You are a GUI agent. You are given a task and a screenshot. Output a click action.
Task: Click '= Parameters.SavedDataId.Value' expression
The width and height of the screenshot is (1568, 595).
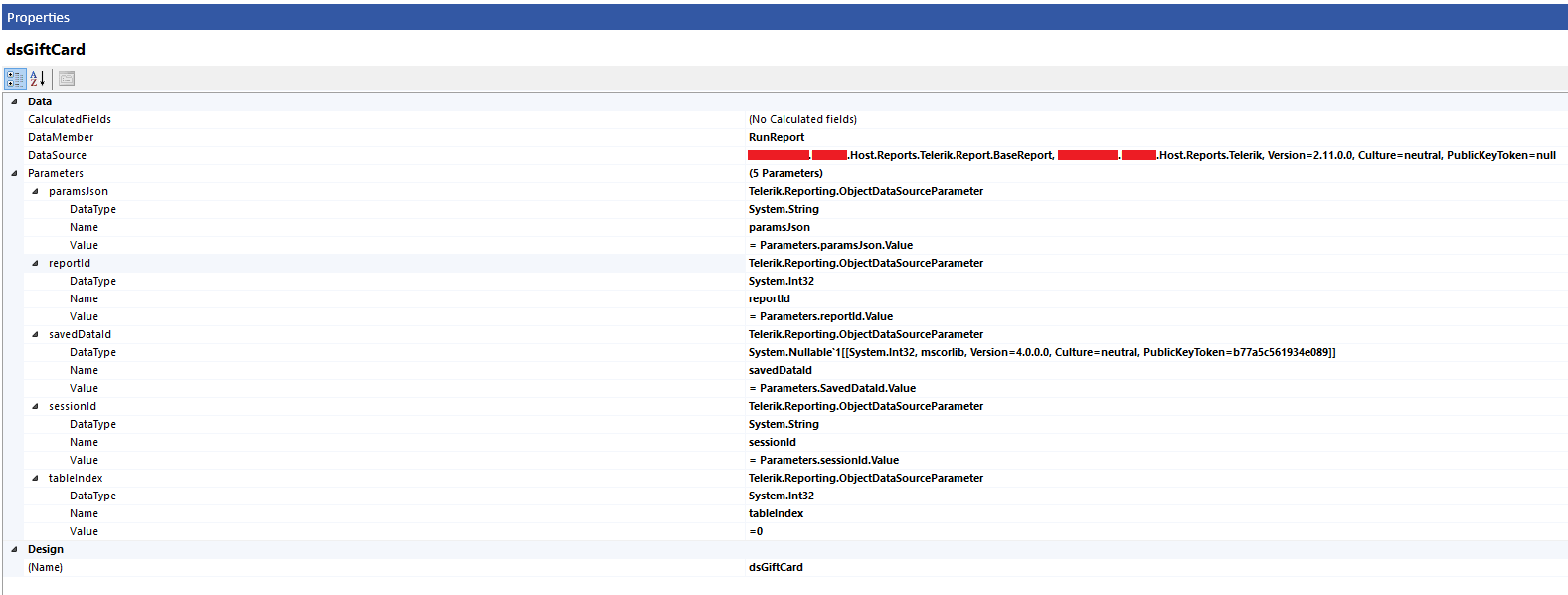point(832,388)
